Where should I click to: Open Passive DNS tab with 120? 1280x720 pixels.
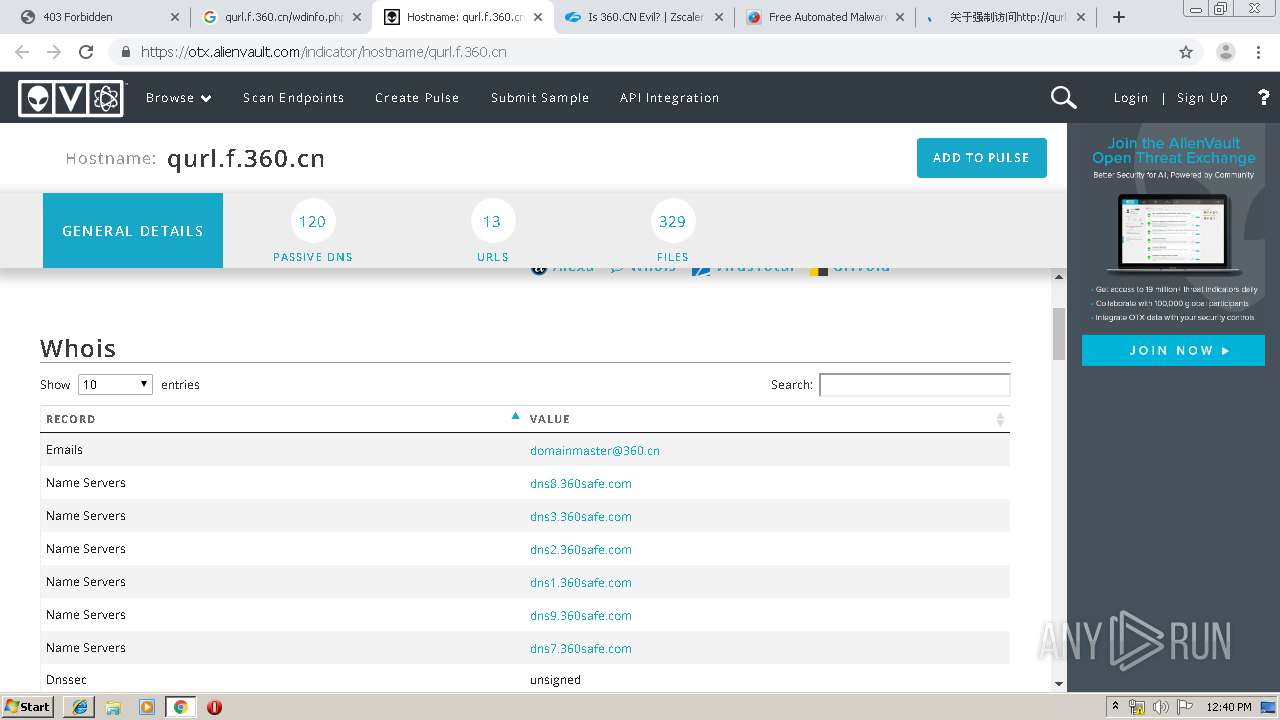[x=313, y=232]
